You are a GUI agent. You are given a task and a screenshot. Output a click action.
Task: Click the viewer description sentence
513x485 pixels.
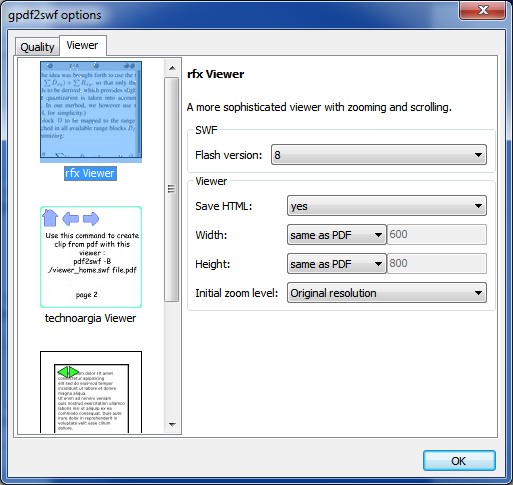coord(319,107)
